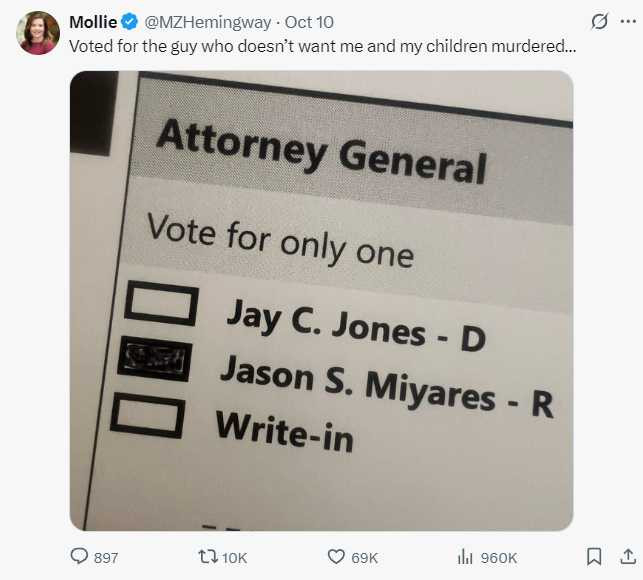This screenshot has width=643, height=580.
Task: Bookmark this post
Action: [594, 556]
